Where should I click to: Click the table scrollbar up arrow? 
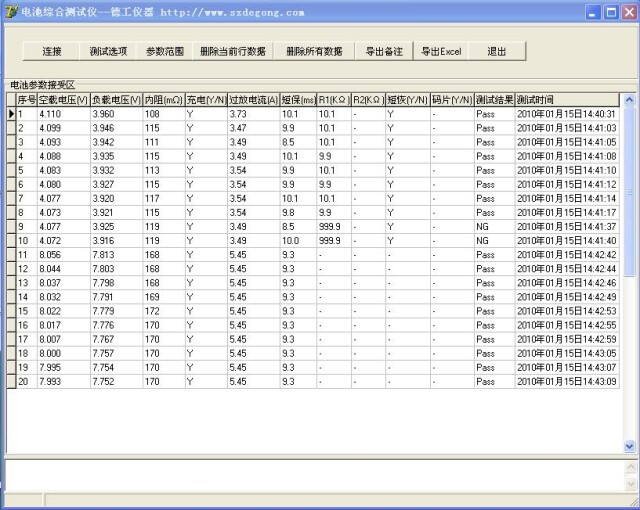pos(629,99)
